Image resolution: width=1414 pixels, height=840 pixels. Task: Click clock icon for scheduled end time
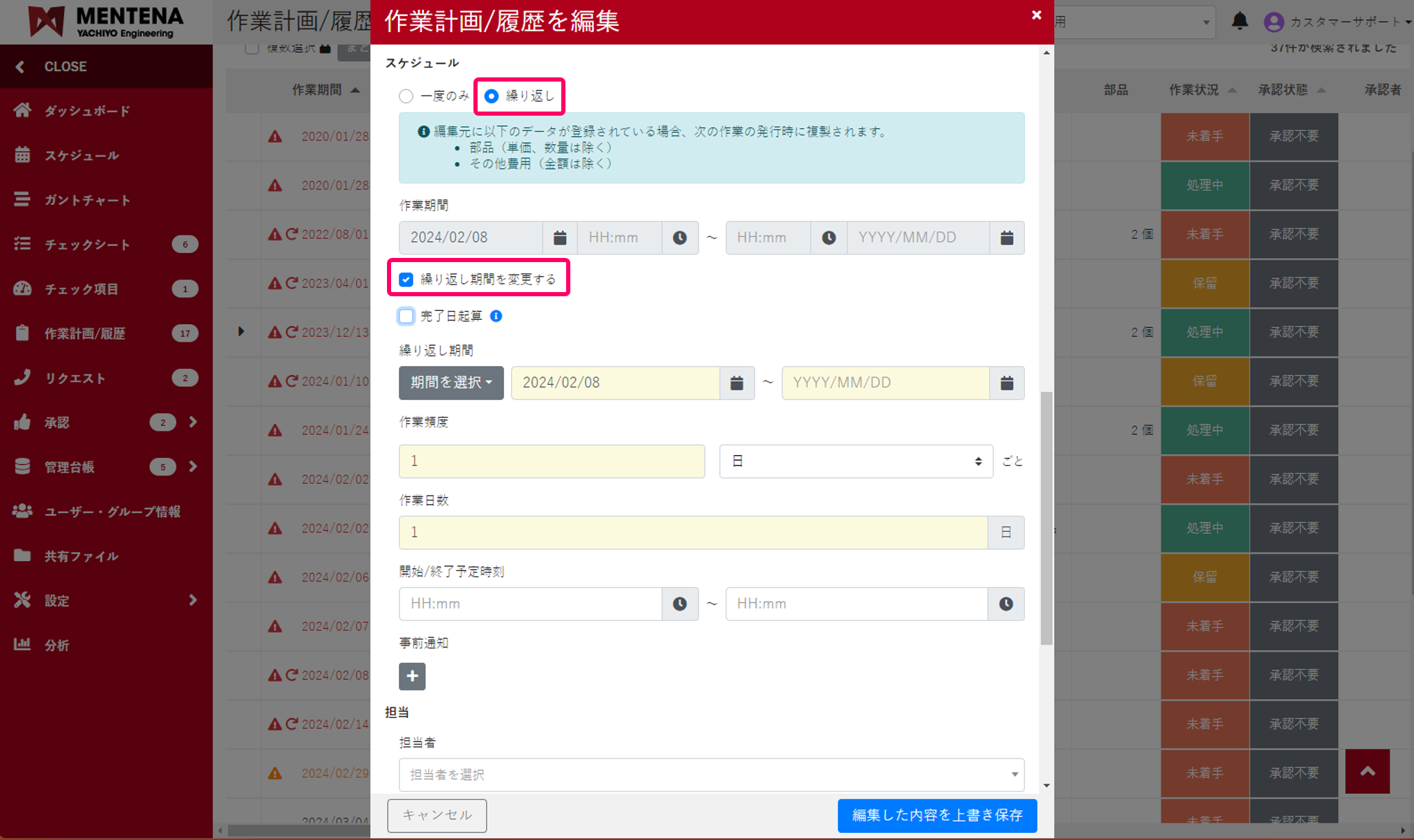point(1005,604)
